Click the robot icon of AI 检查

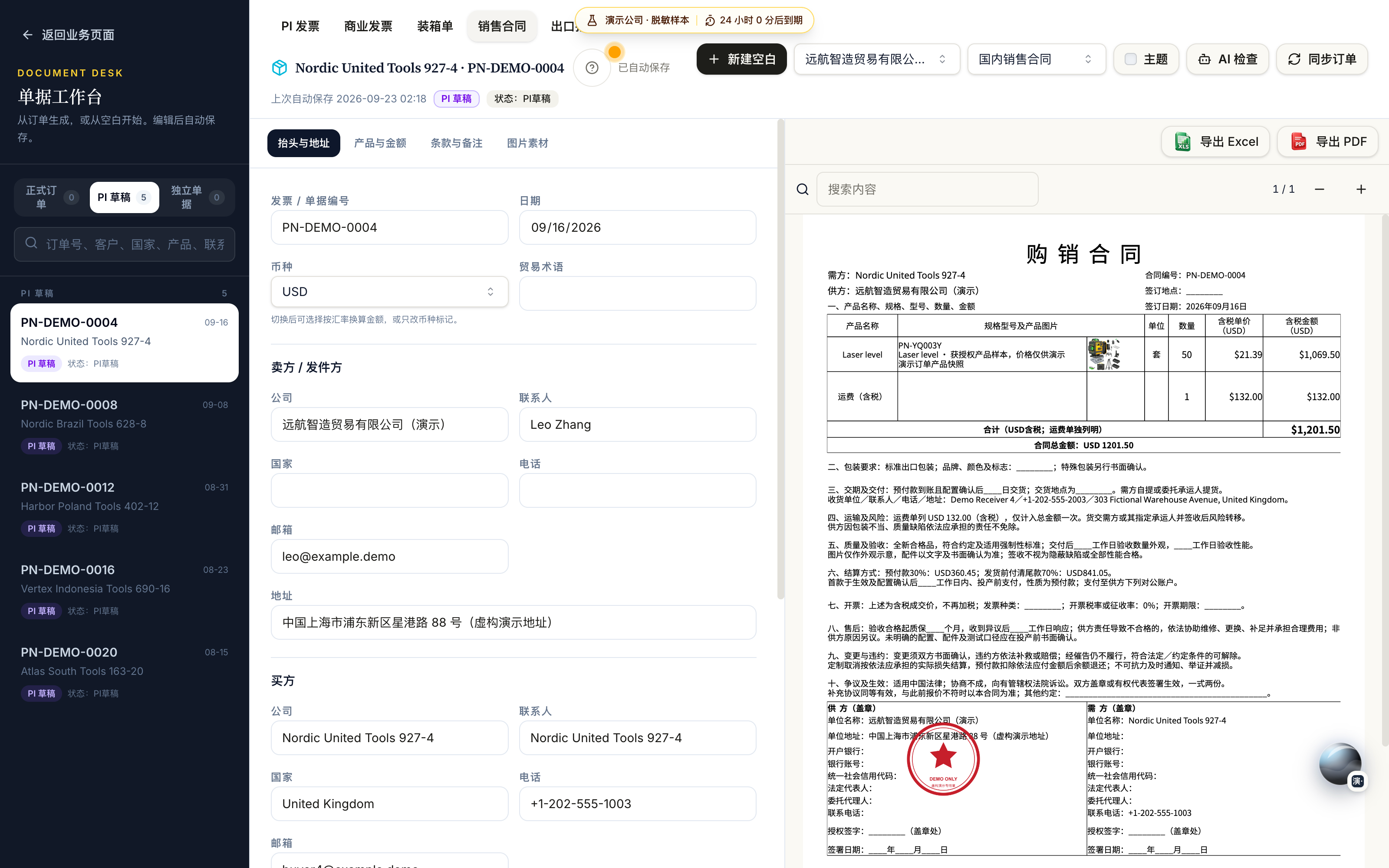pos(1205,59)
